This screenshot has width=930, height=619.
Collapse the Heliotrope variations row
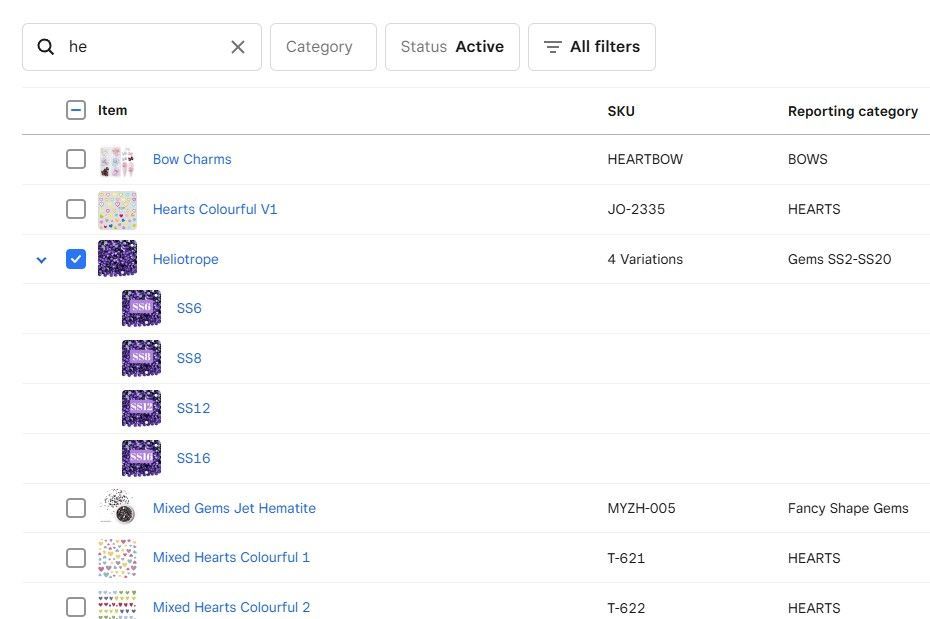(x=41, y=260)
